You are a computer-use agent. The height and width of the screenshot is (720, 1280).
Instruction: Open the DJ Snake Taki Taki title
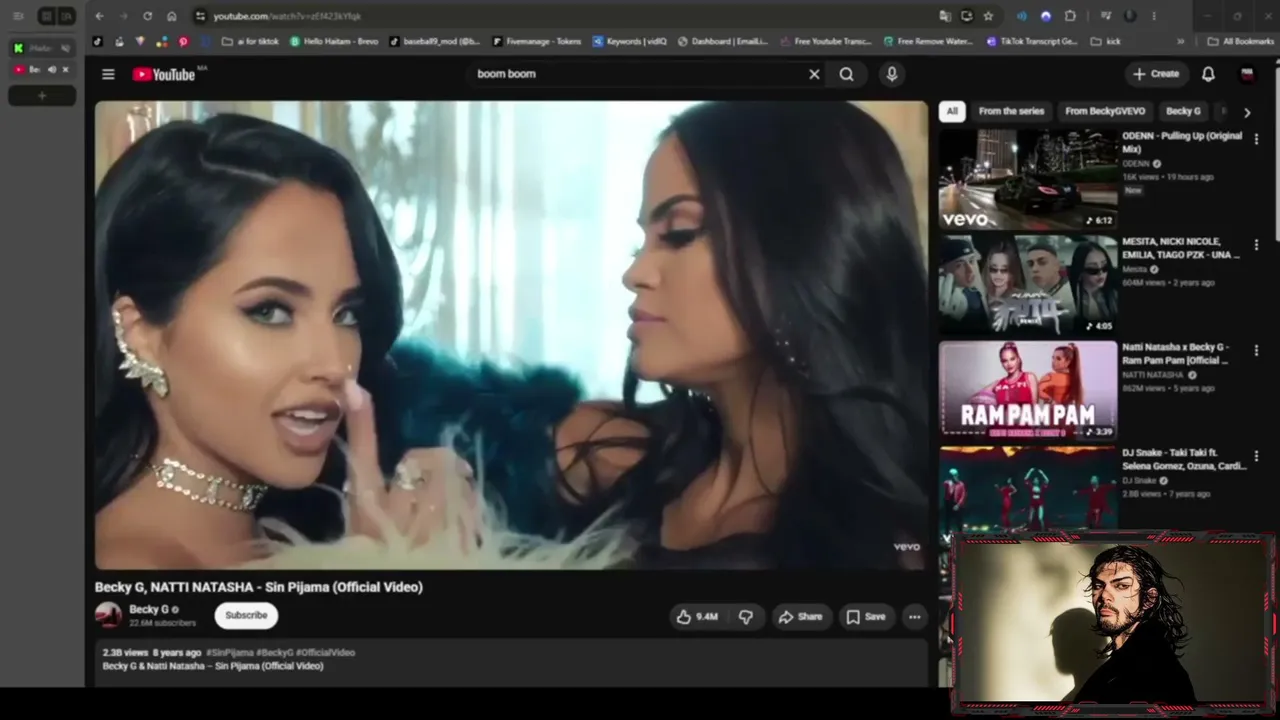1184,459
